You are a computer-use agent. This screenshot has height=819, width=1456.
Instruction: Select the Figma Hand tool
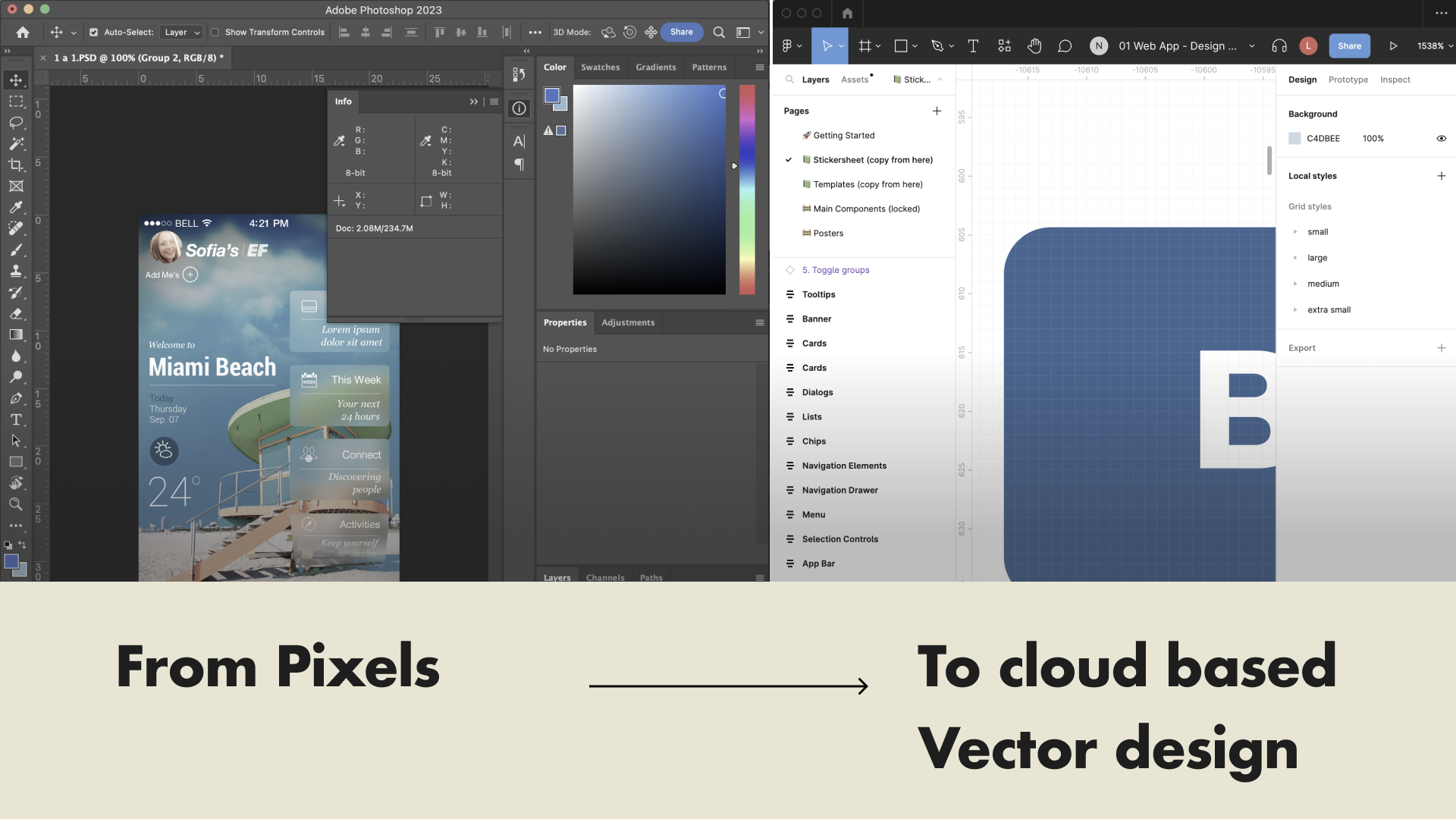click(1034, 45)
